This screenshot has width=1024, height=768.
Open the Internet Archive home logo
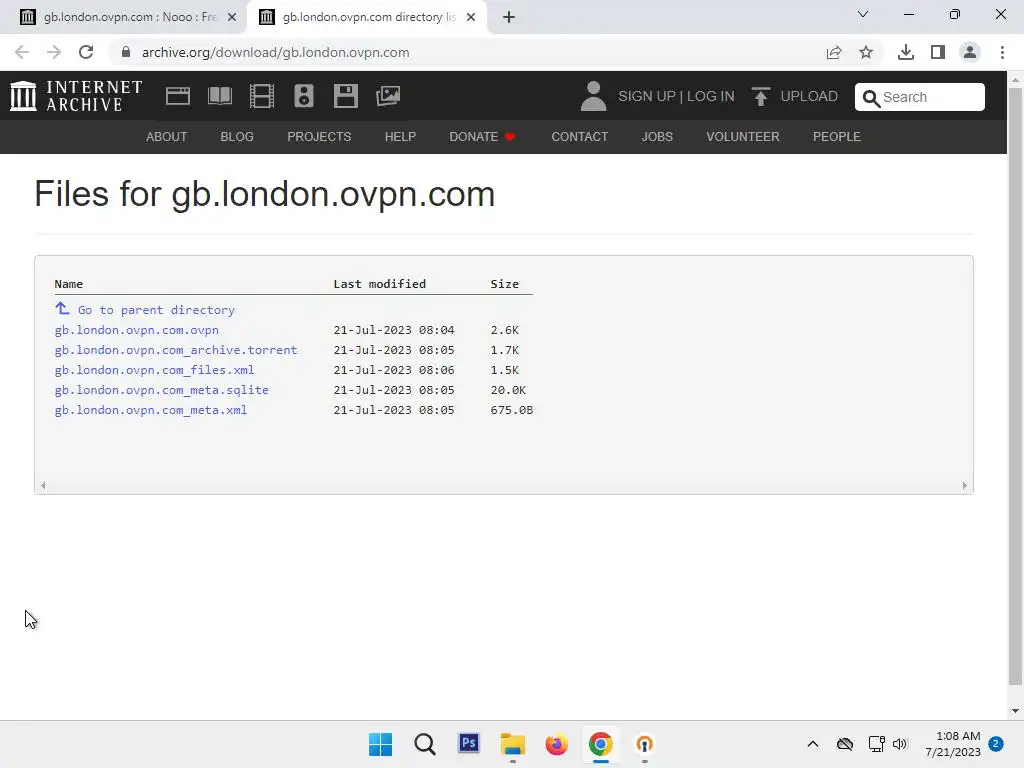(76, 96)
